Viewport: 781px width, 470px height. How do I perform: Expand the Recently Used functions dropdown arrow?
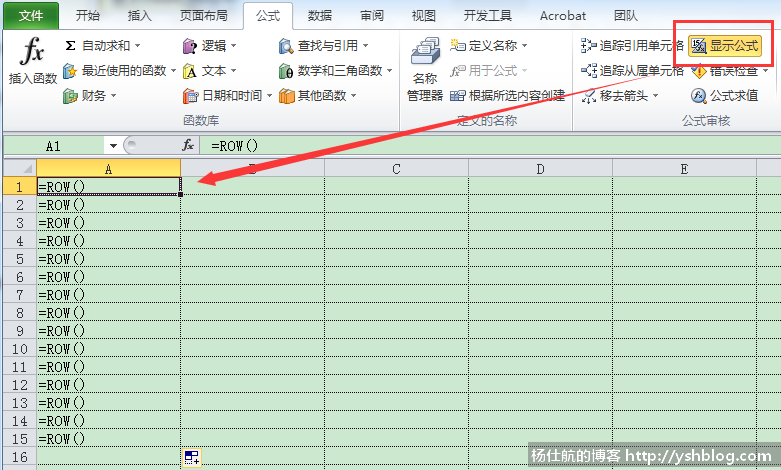point(173,71)
